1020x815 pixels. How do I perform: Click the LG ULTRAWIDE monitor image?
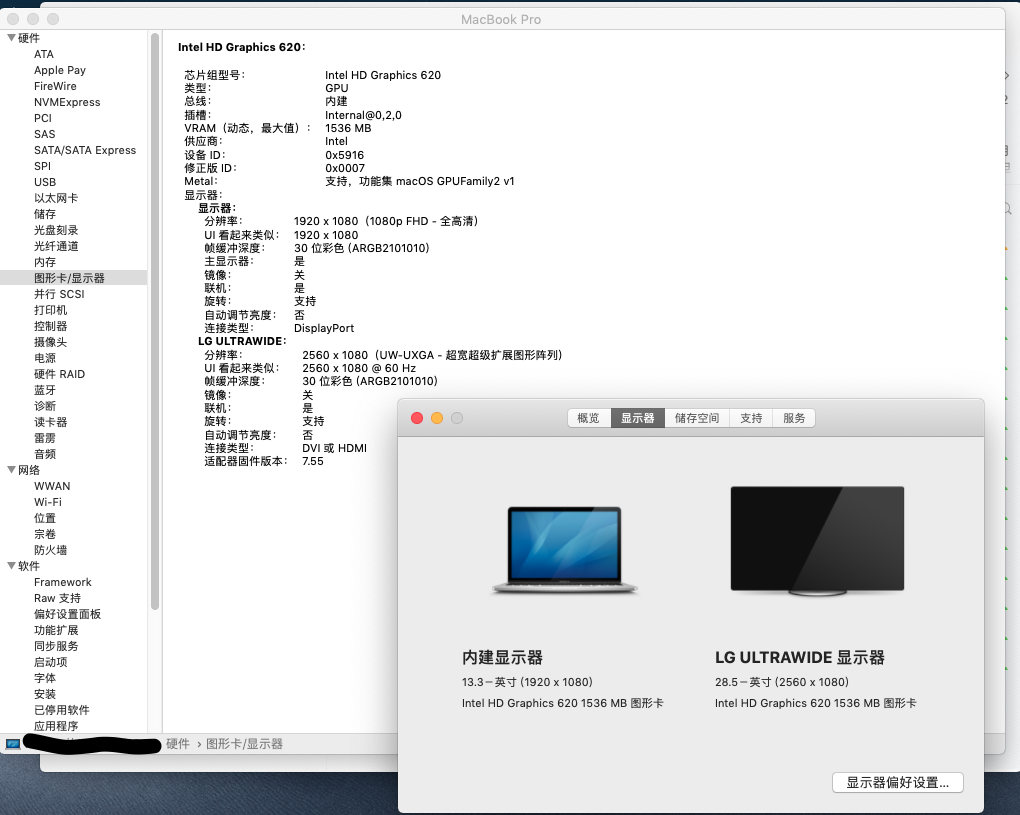pyautogui.click(x=817, y=541)
